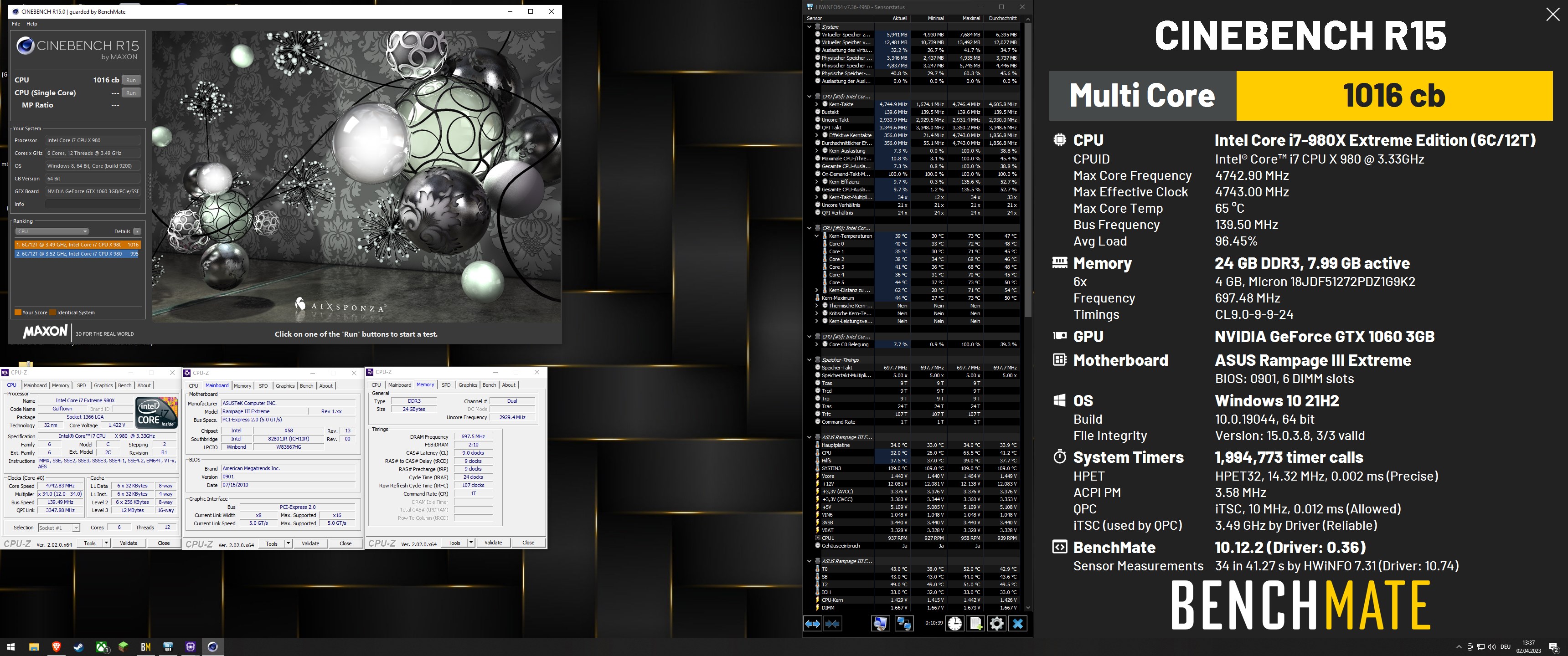Click Meet Now camera tray icon

pos(1470,647)
